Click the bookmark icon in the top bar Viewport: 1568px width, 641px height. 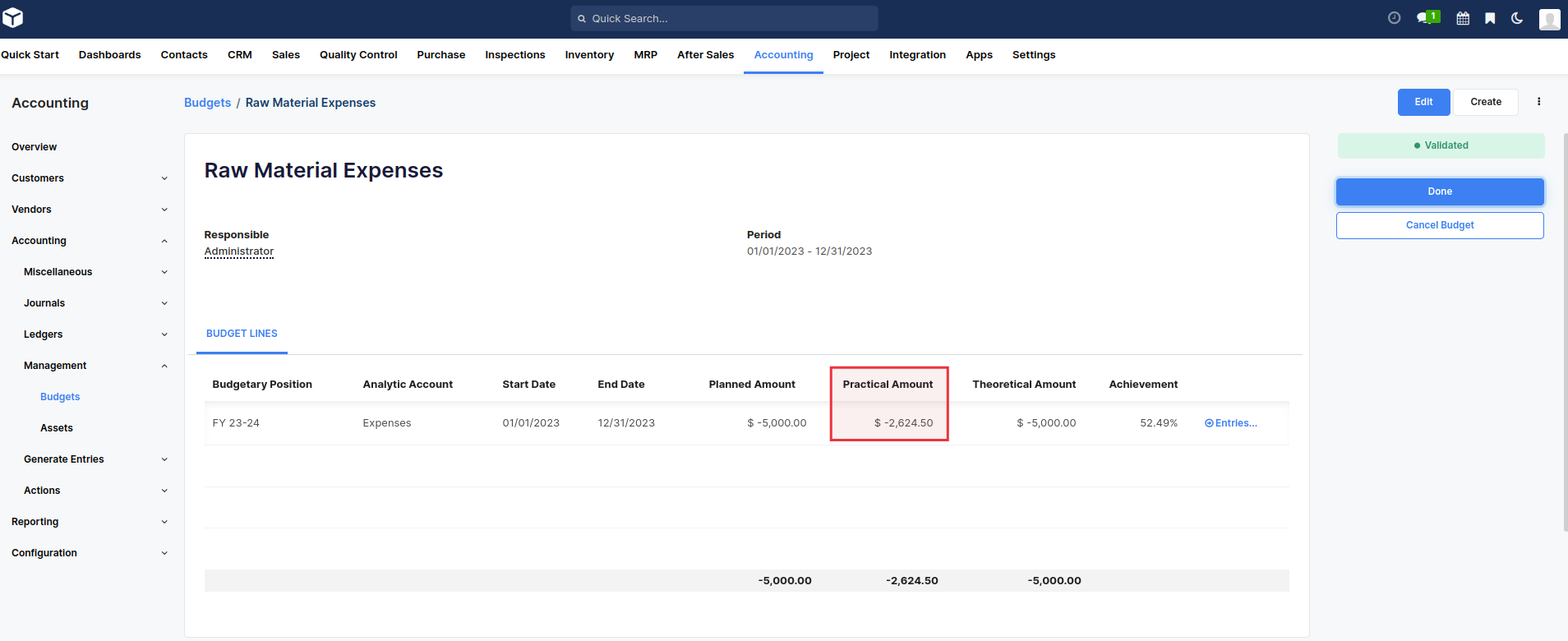tap(1490, 18)
